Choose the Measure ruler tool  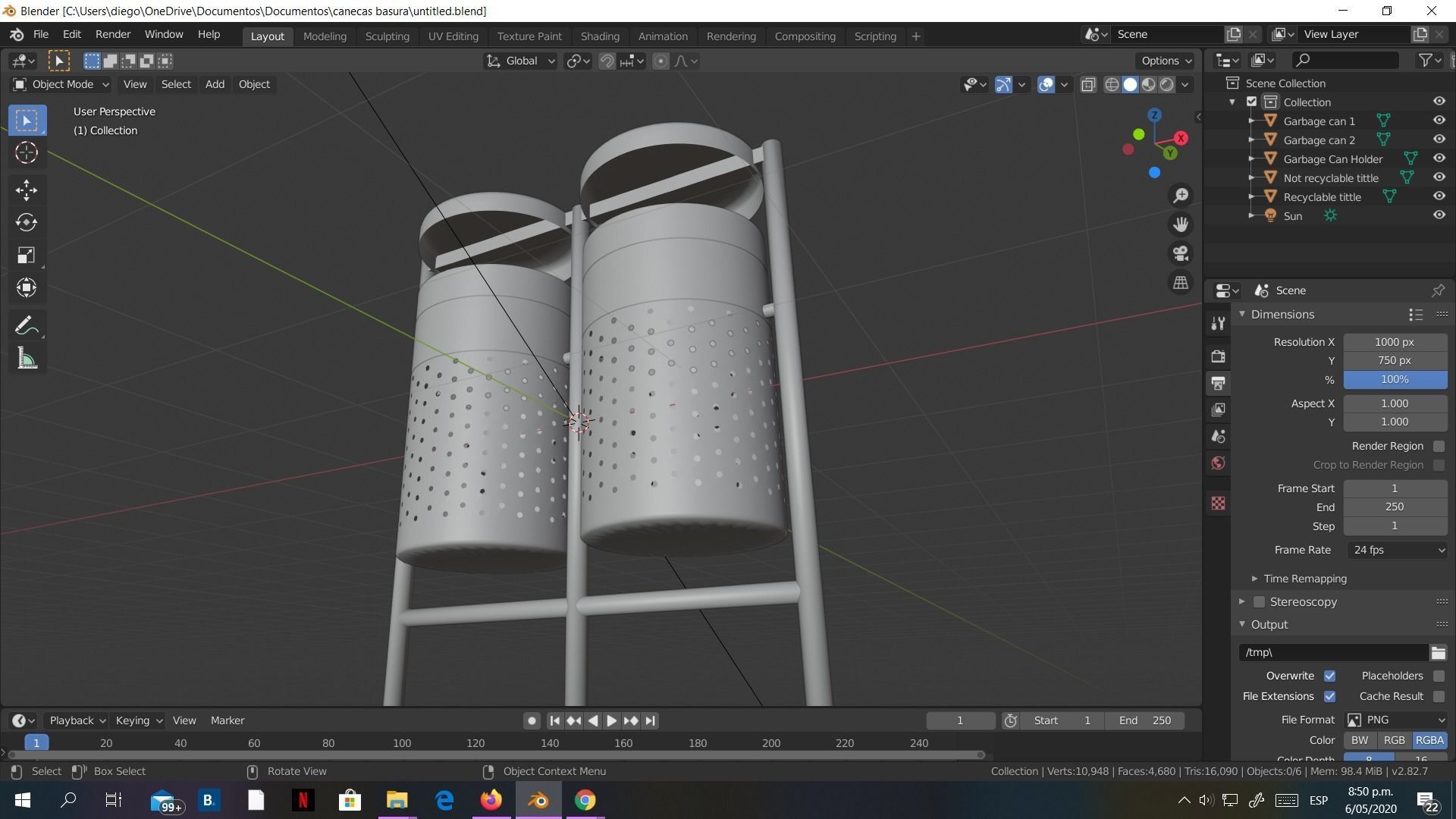[x=27, y=359]
